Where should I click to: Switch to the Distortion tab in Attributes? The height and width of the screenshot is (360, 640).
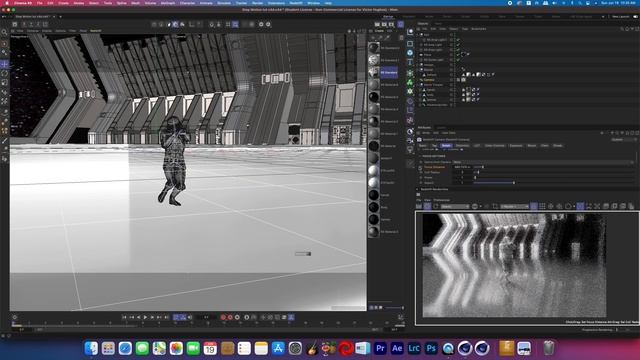point(462,146)
